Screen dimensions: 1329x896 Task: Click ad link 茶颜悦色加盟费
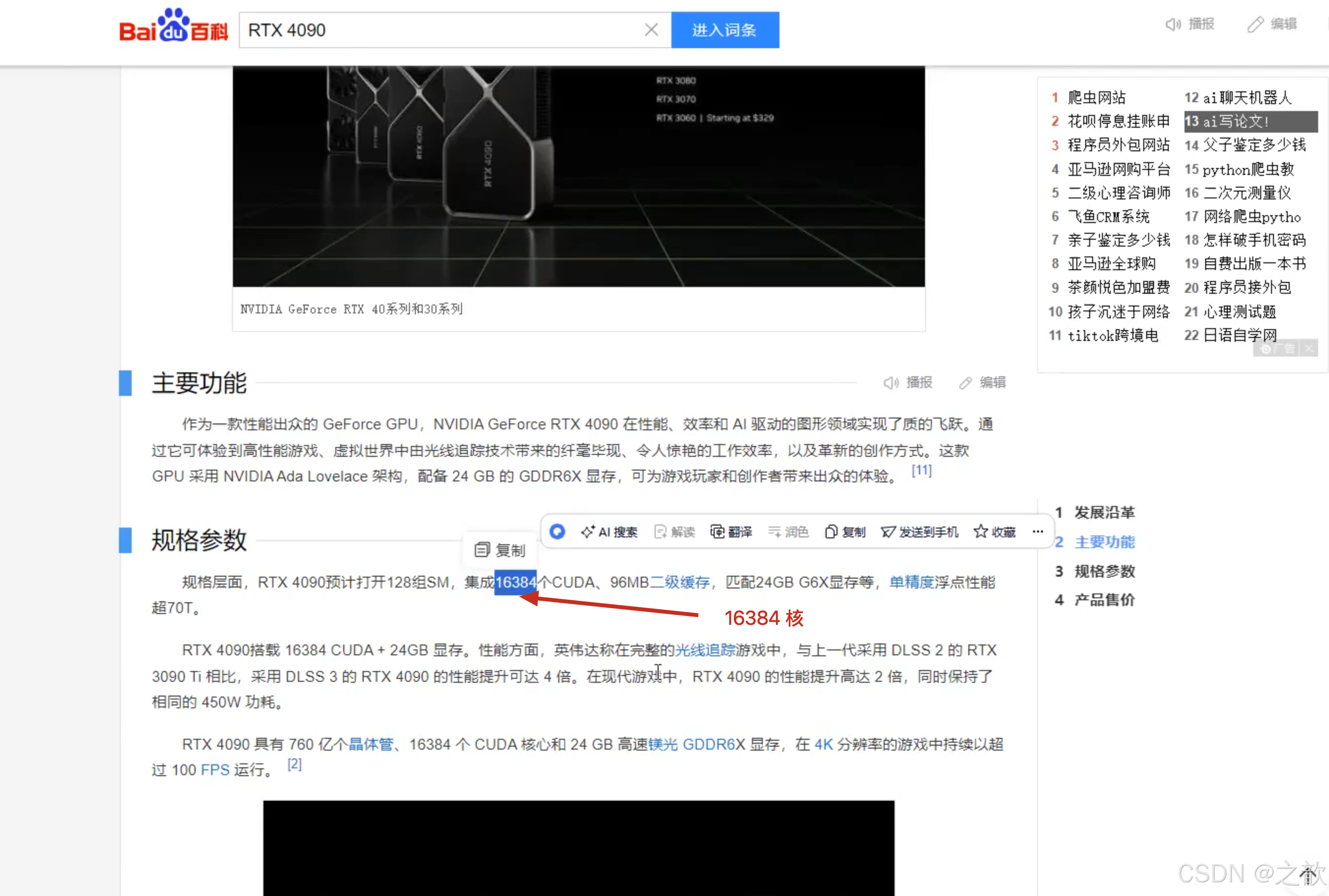[1119, 287]
